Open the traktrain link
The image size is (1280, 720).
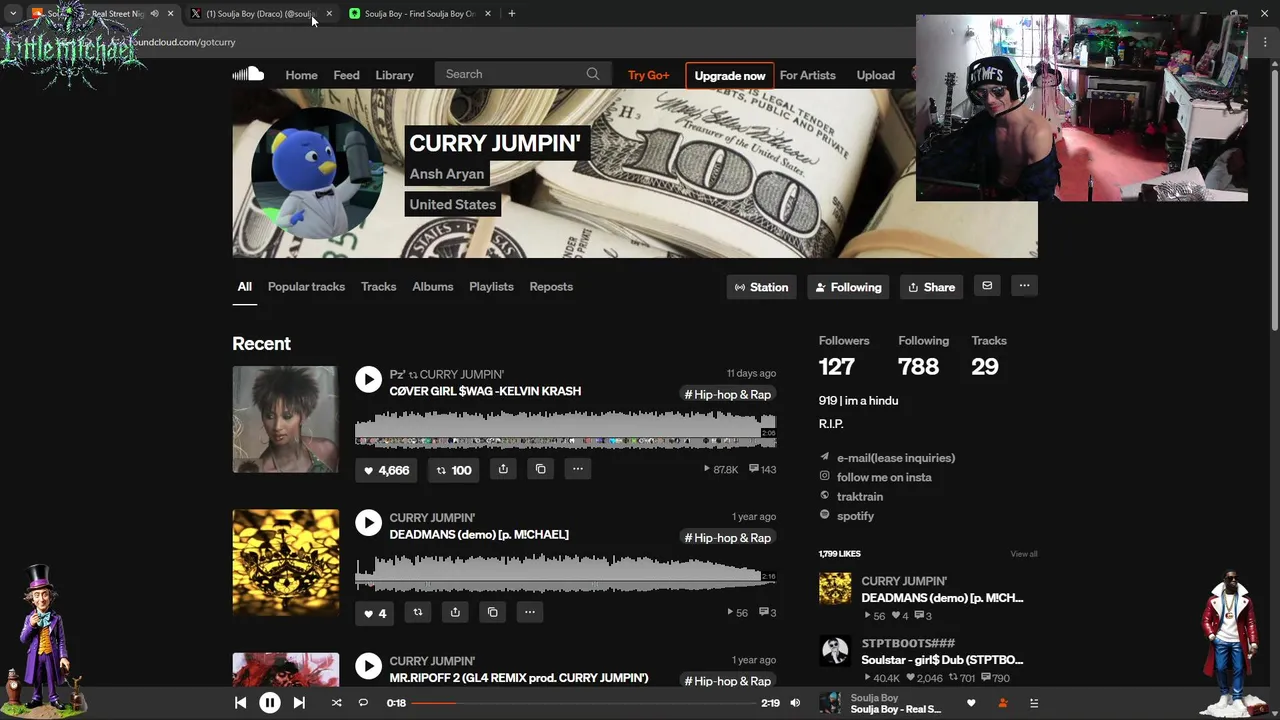[x=860, y=496]
